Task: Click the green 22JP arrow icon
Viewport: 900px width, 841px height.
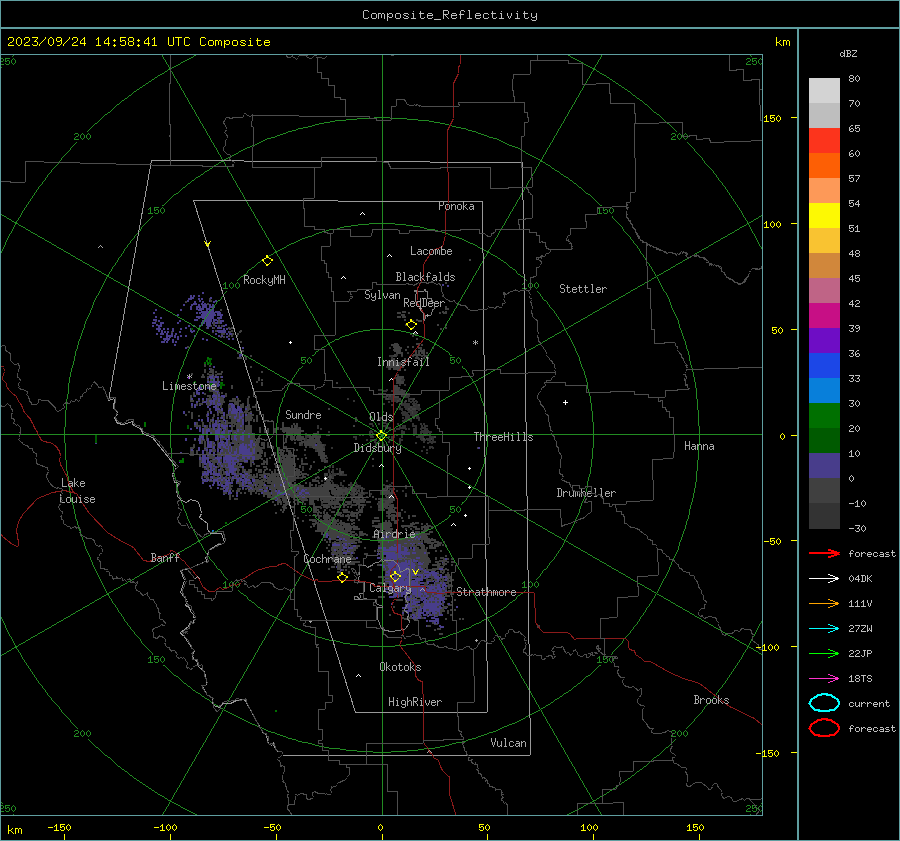Action: (x=824, y=653)
